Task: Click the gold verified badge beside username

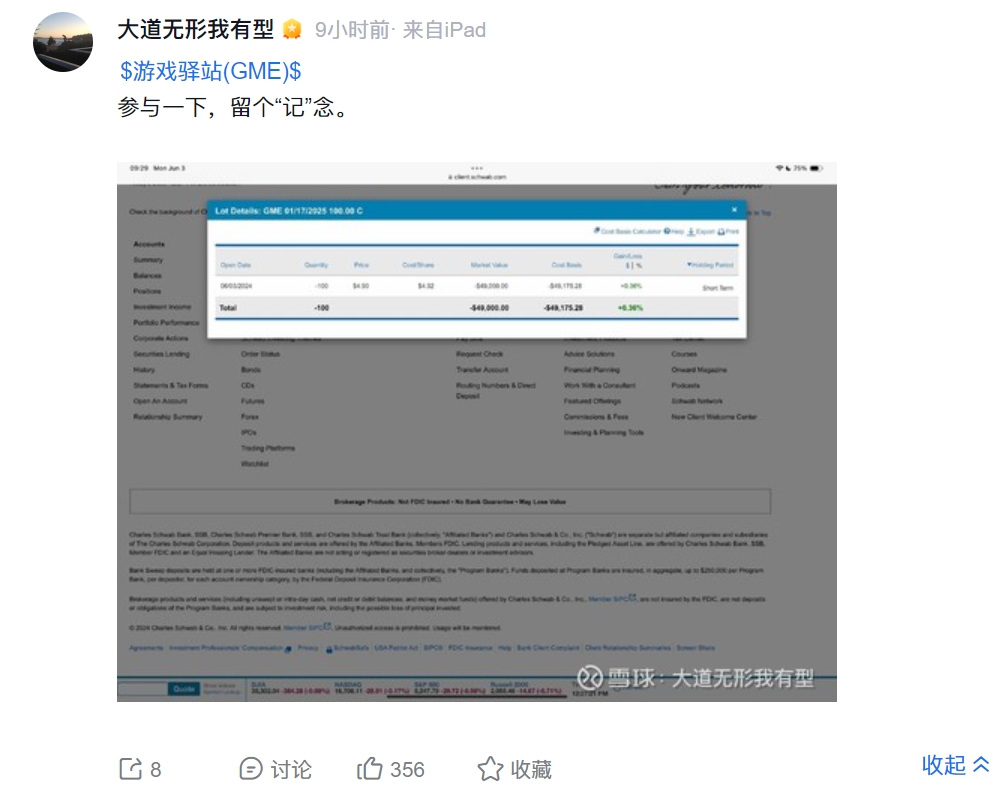Action: coord(292,30)
